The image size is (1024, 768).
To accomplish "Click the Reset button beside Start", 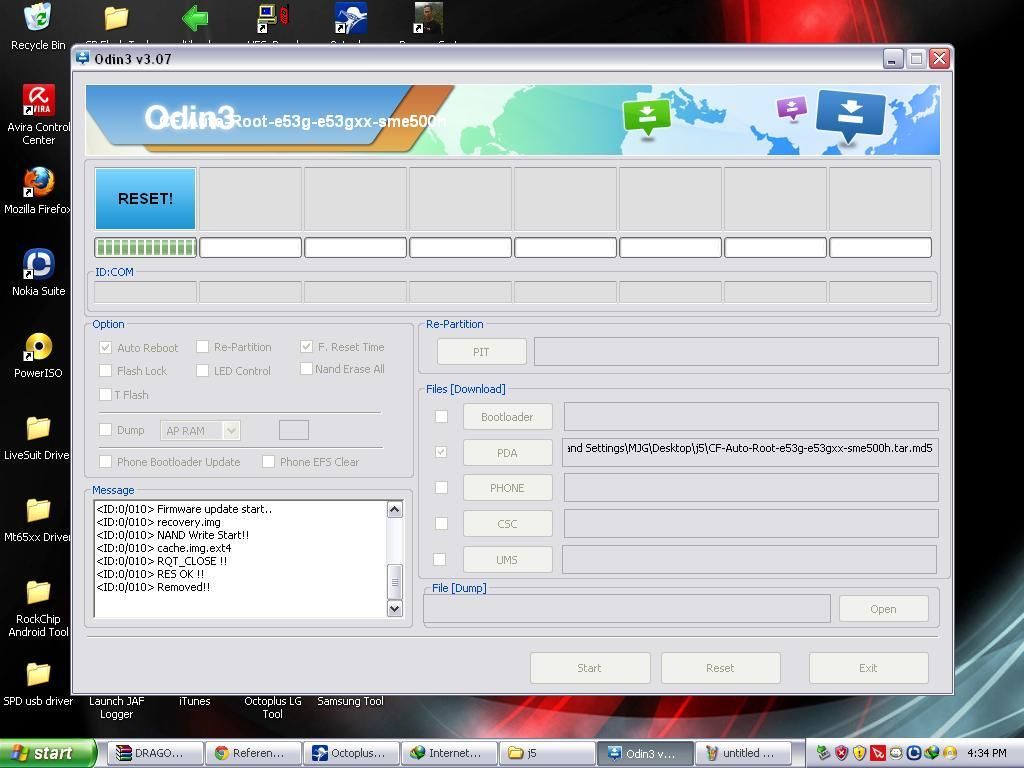I will click(x=720, y=667).
